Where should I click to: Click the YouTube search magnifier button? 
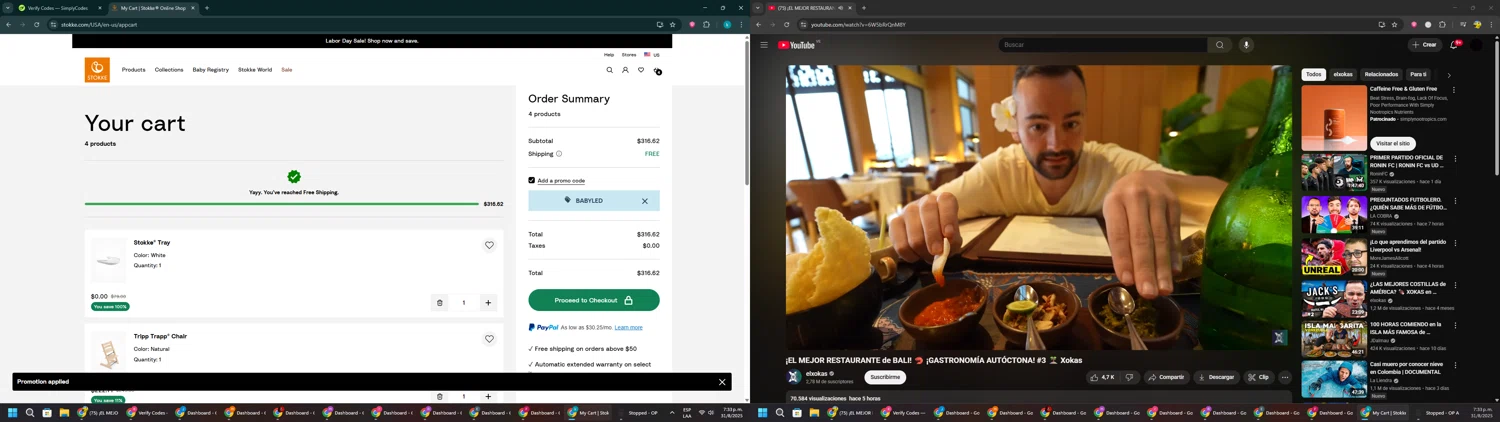tap(1220, 45)
